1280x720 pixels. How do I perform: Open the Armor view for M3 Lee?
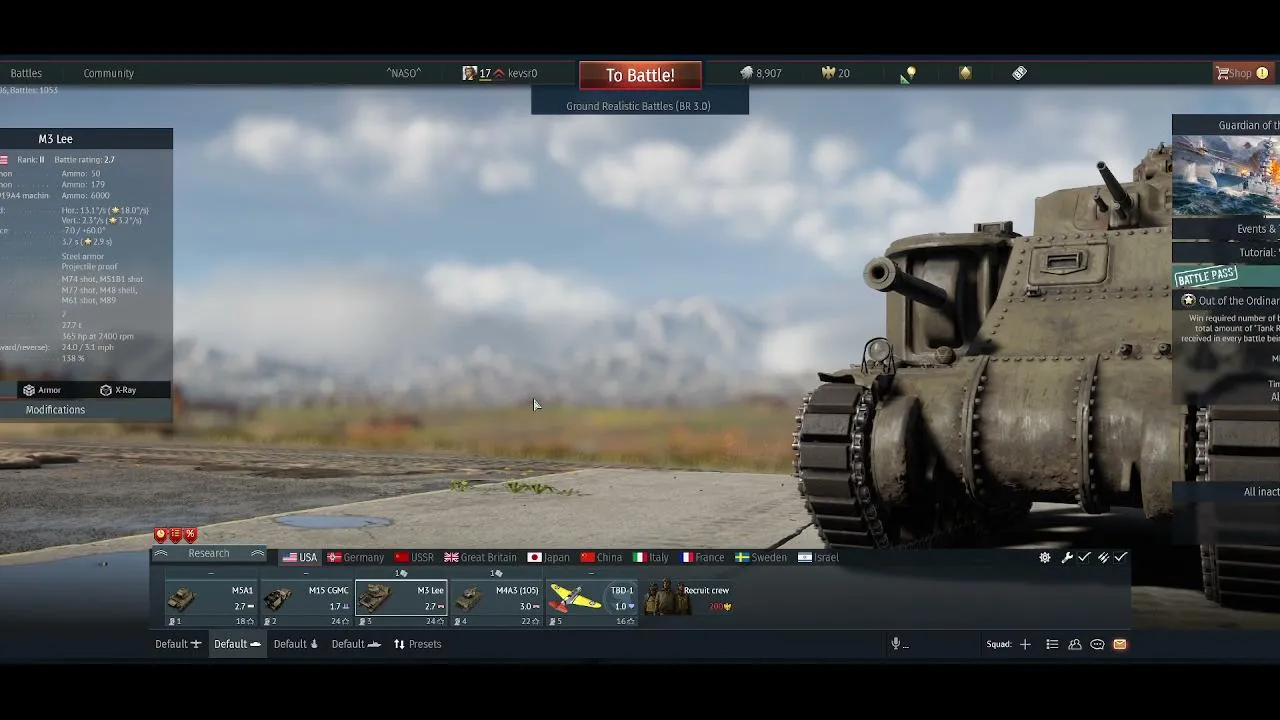point(43,390)
